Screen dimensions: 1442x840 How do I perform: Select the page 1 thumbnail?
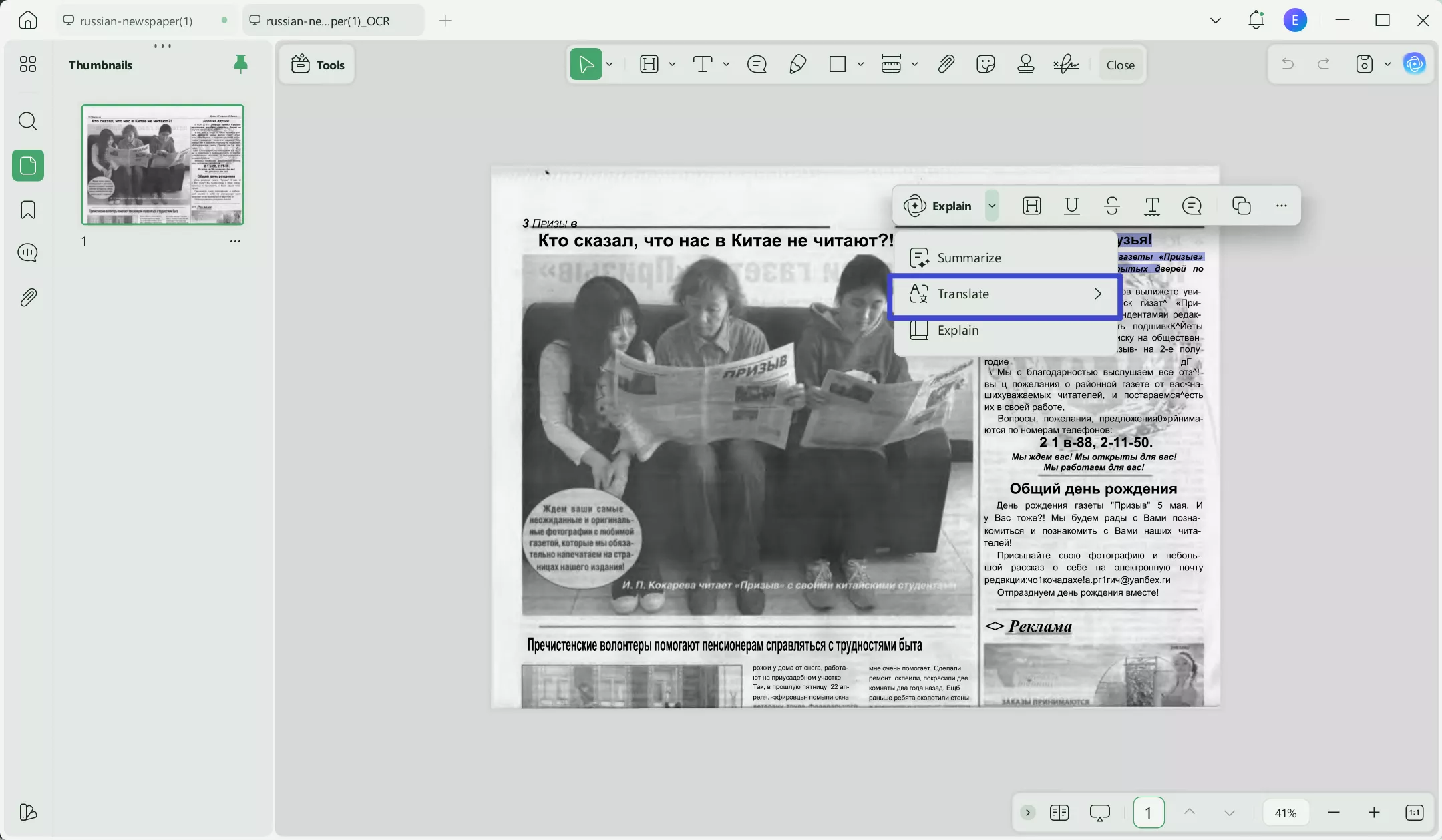coord(162,164)
